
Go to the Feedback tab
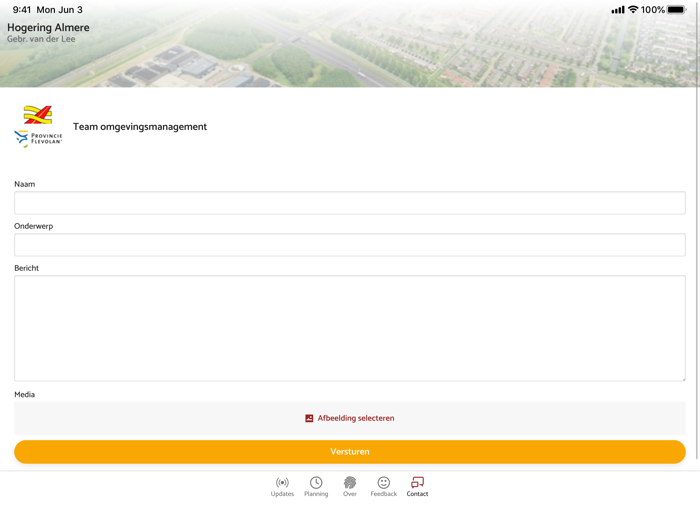[x=383, y=487]
